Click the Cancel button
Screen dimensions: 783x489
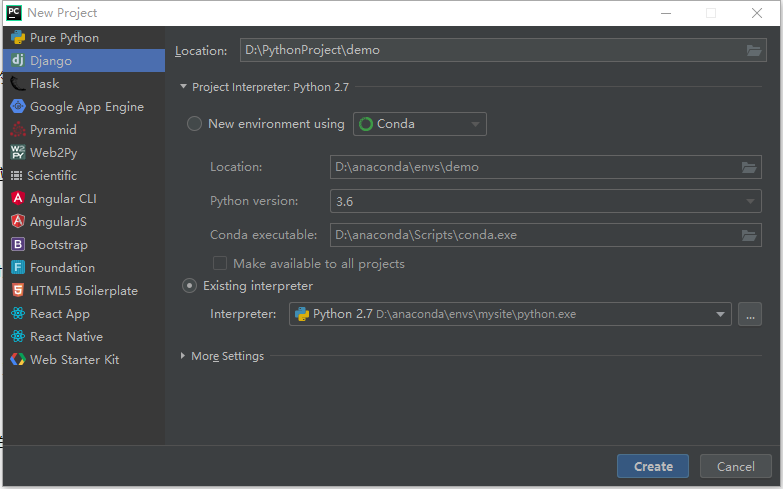(x=736, y=466)
